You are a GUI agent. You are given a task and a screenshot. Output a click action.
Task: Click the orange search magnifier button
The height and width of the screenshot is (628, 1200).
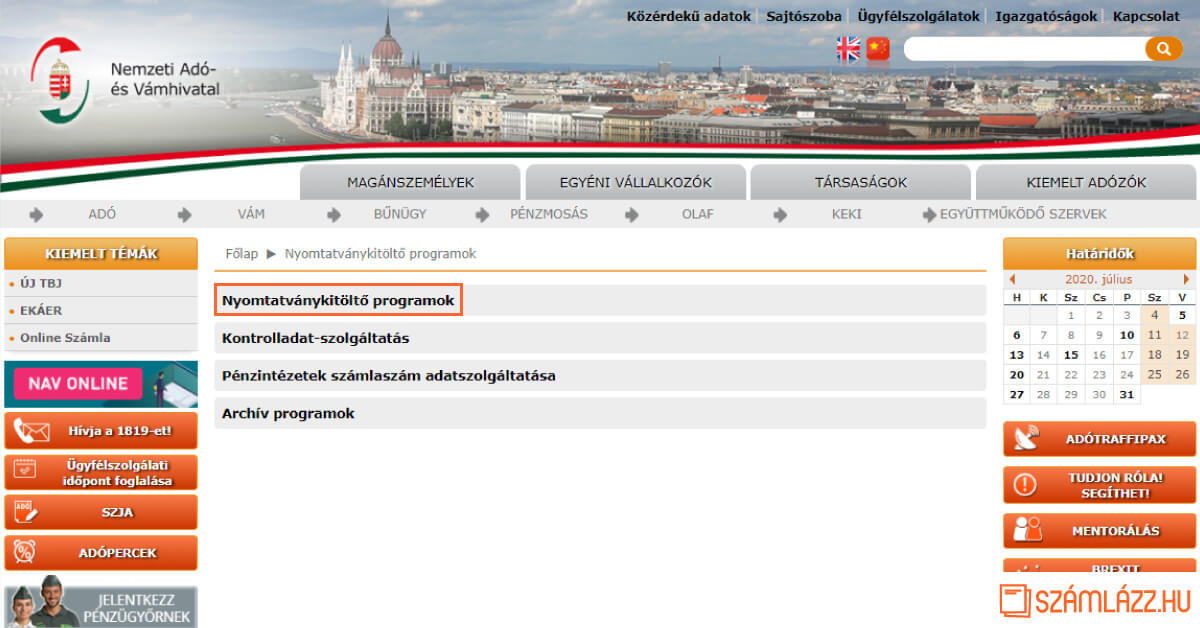[1163, 48]
